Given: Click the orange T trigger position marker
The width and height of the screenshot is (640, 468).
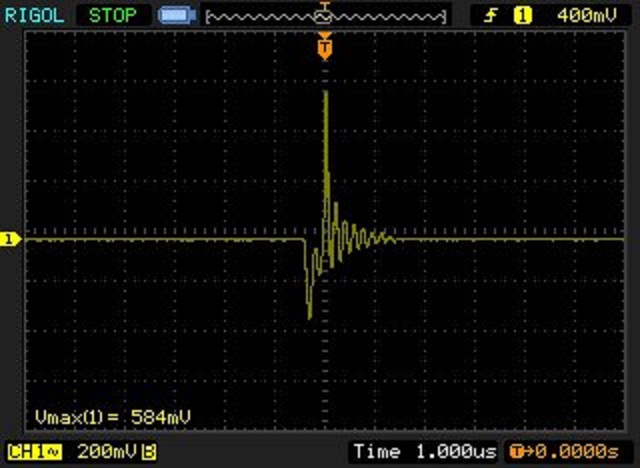Looking at the screenshot, I should click(x=325, y=47).
